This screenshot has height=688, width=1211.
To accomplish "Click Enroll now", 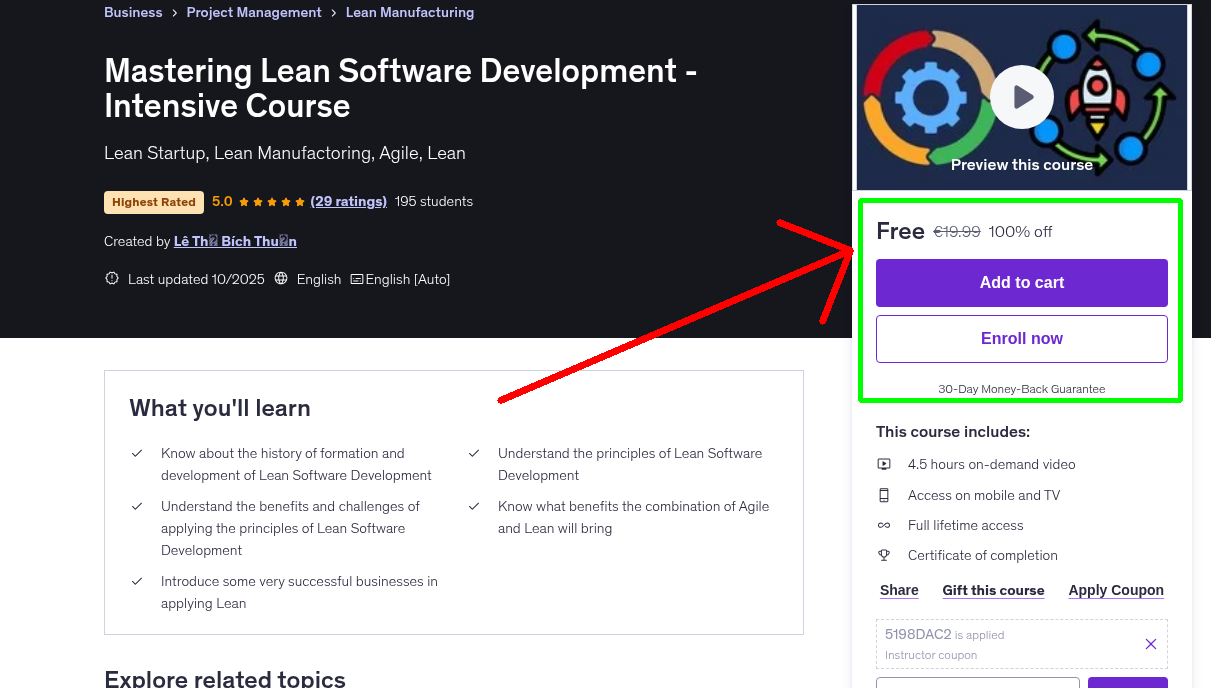I will [x=1021, y=338].
